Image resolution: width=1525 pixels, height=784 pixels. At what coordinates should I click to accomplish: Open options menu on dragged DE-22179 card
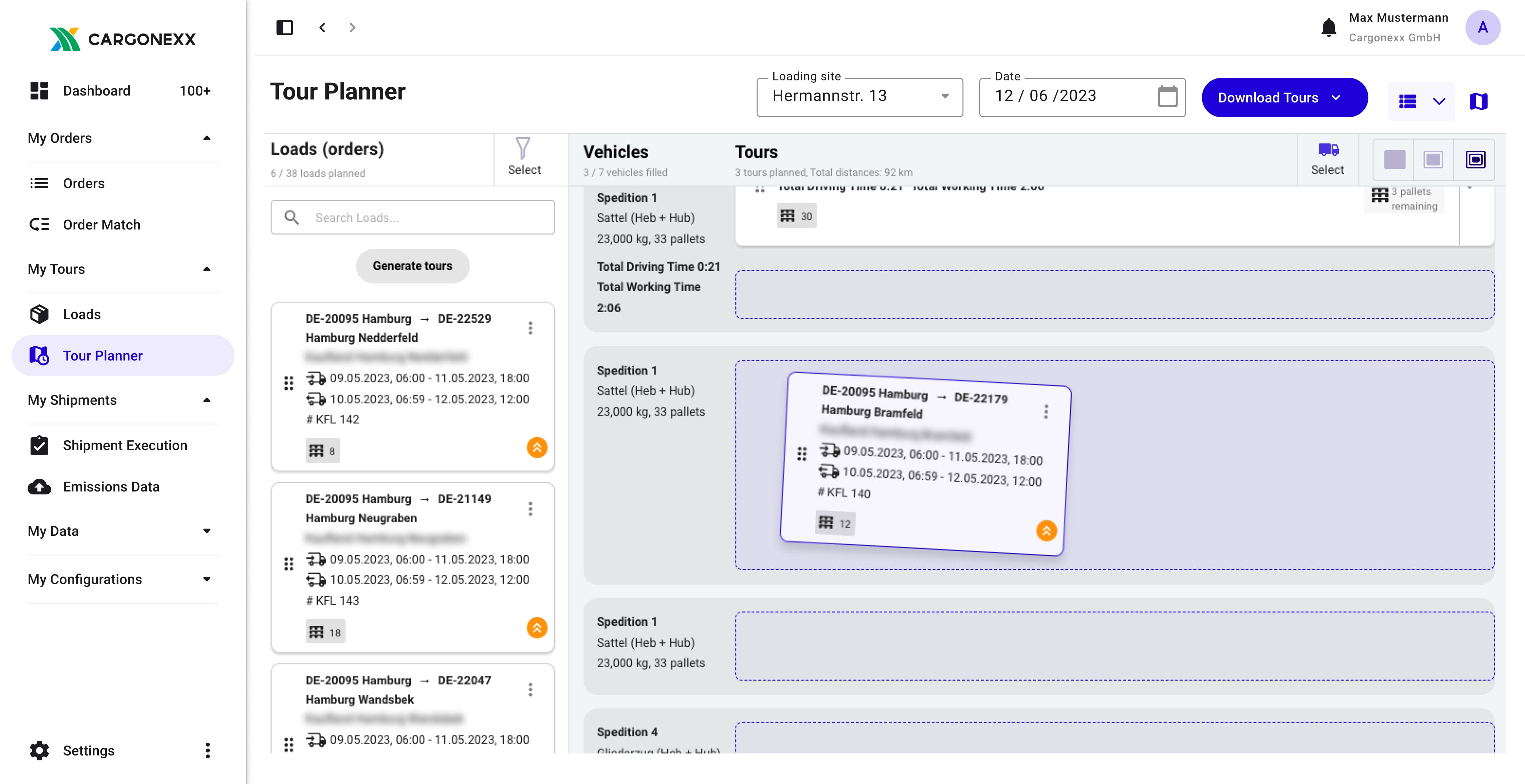pos(1046,412)
